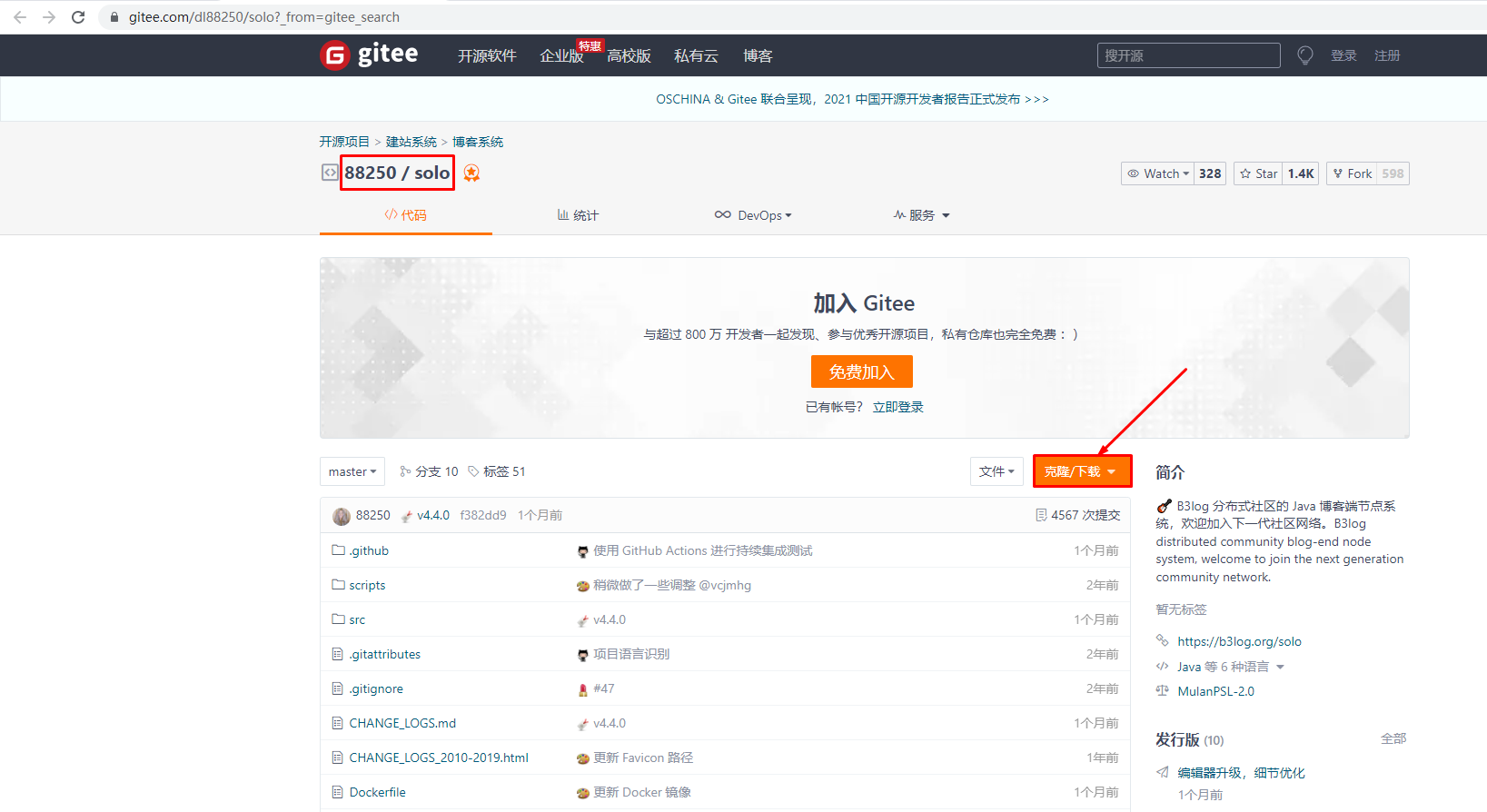Open the src folder

pyautogui.click(x=357, y=619)
